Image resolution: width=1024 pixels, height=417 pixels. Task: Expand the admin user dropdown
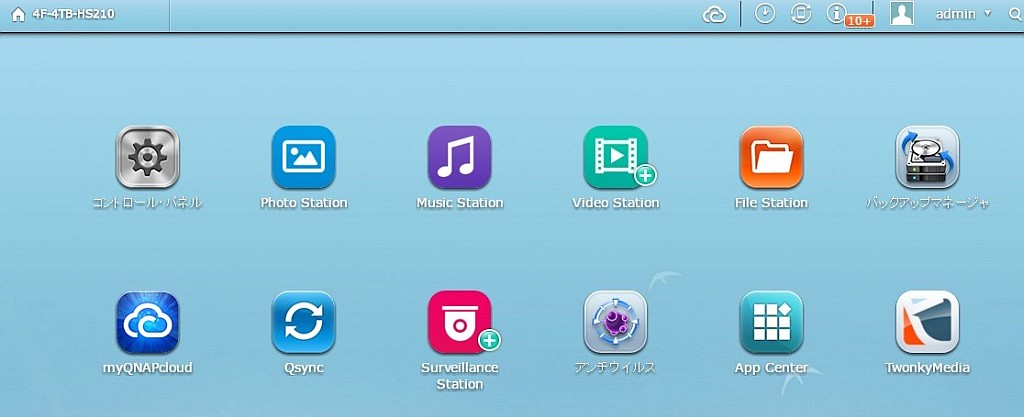(963, 14)
